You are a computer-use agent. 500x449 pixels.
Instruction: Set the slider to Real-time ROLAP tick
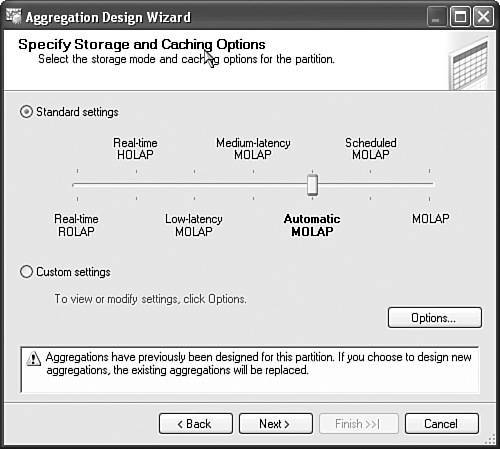[x=77, y=184]
